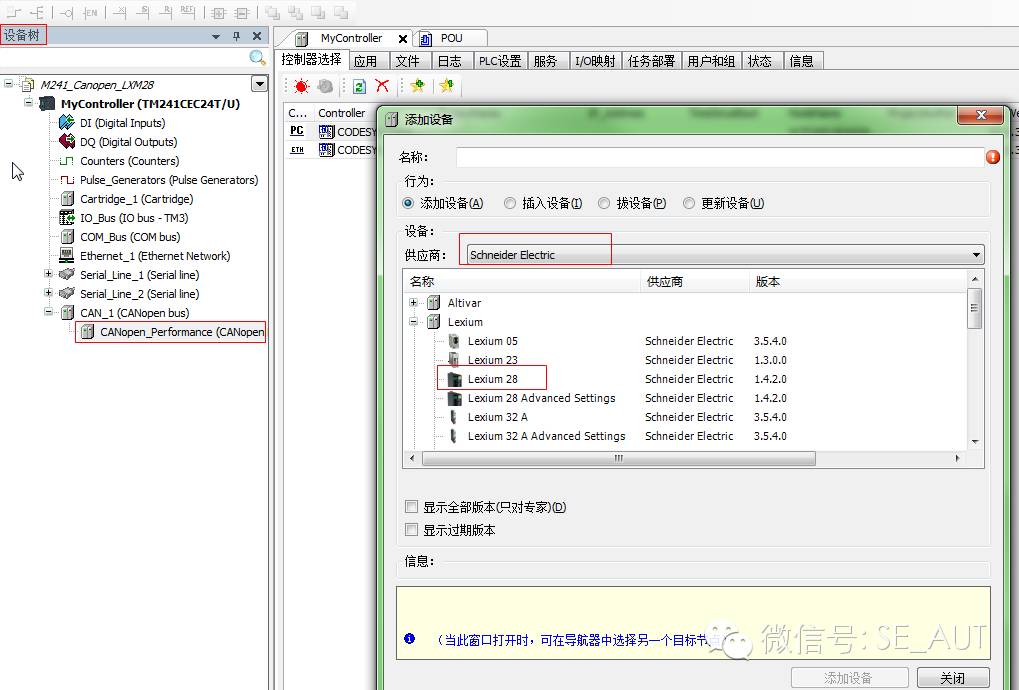Click the DQ (Digital Outputs) icon
1019x690 pixels.
click(66, 142)
